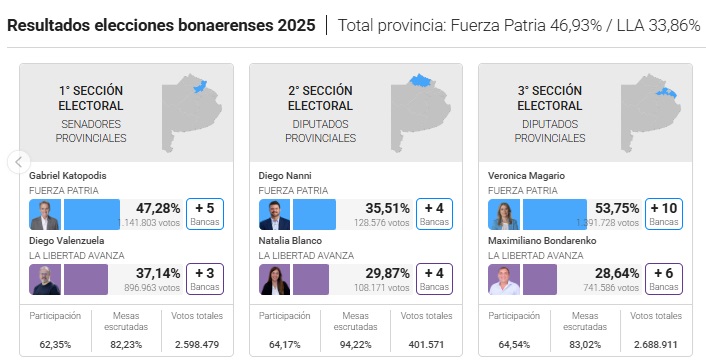Open Maximiliano Bondarenko's photo
Screen dimensions: 706x361
(x=504, y=280)
